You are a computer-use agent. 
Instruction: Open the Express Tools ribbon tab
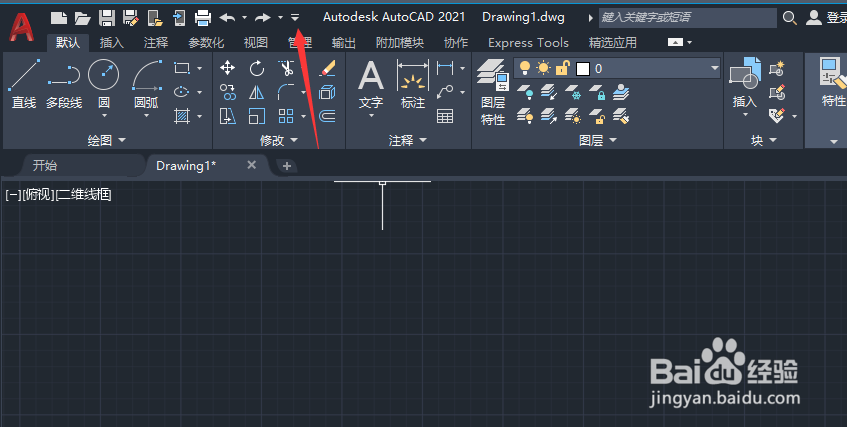528,43
